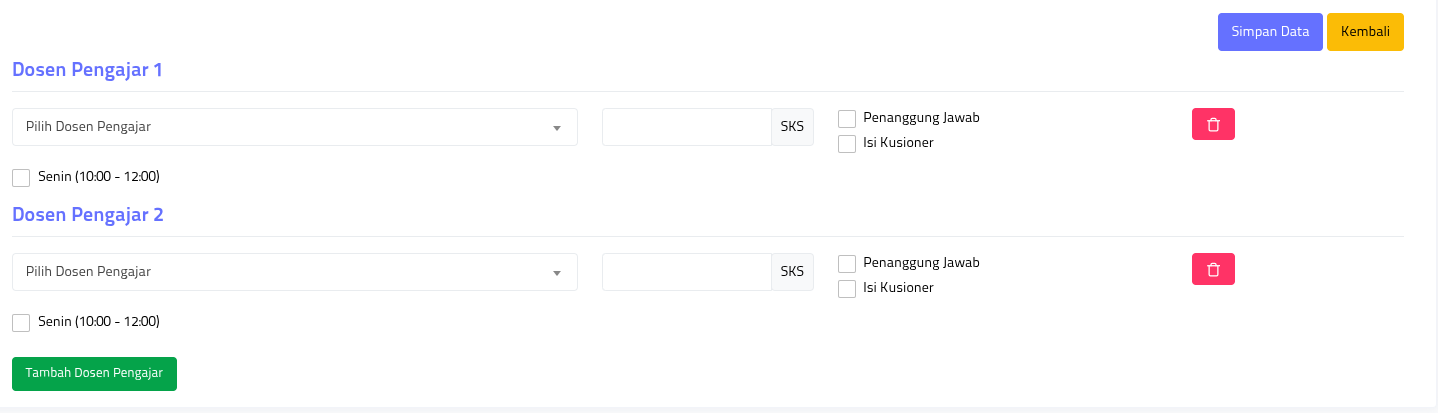Image resolution: width=1438 pixels, height=413 pixels.
Task: Tick Senin (10:00 - 12:00) under Dosen Pengajar 2
Action: [21, 323]
